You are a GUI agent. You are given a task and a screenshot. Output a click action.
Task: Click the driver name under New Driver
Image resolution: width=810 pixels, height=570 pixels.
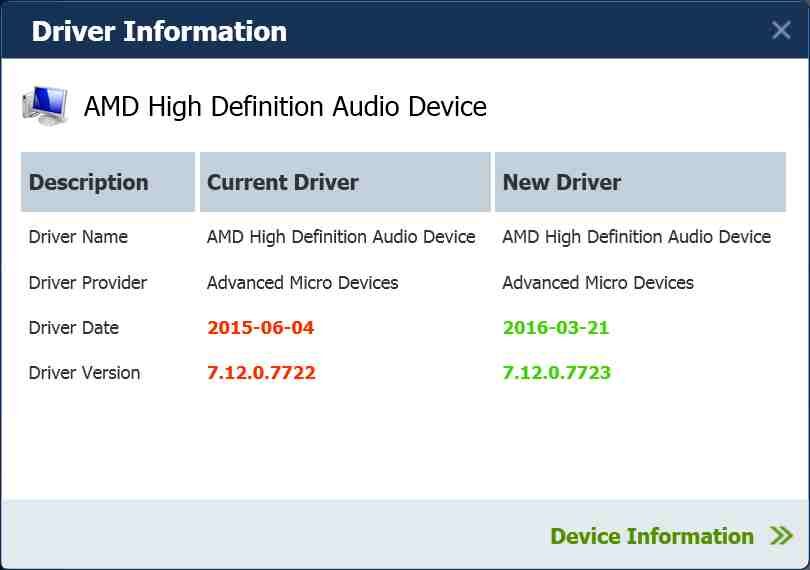click(636, 237)
